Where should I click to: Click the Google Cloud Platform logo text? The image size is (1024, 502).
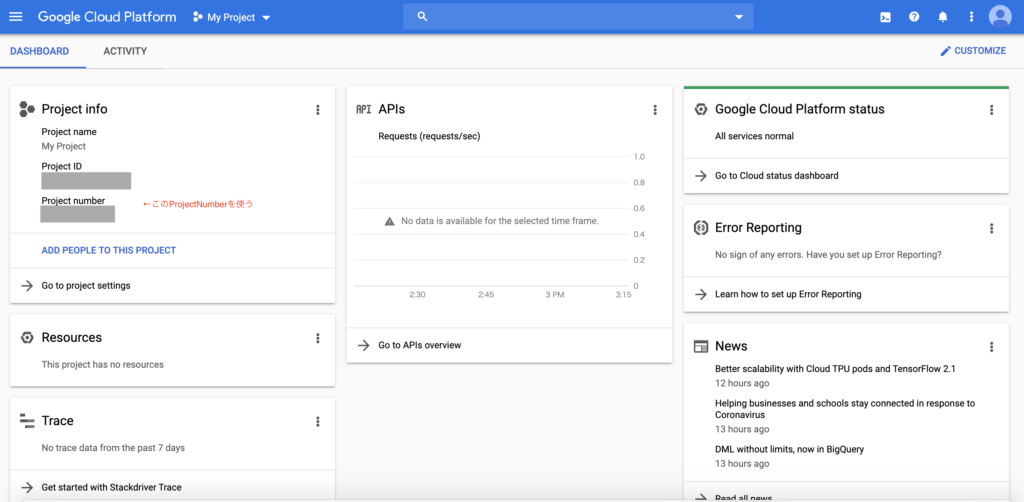(x=107, y=17)
